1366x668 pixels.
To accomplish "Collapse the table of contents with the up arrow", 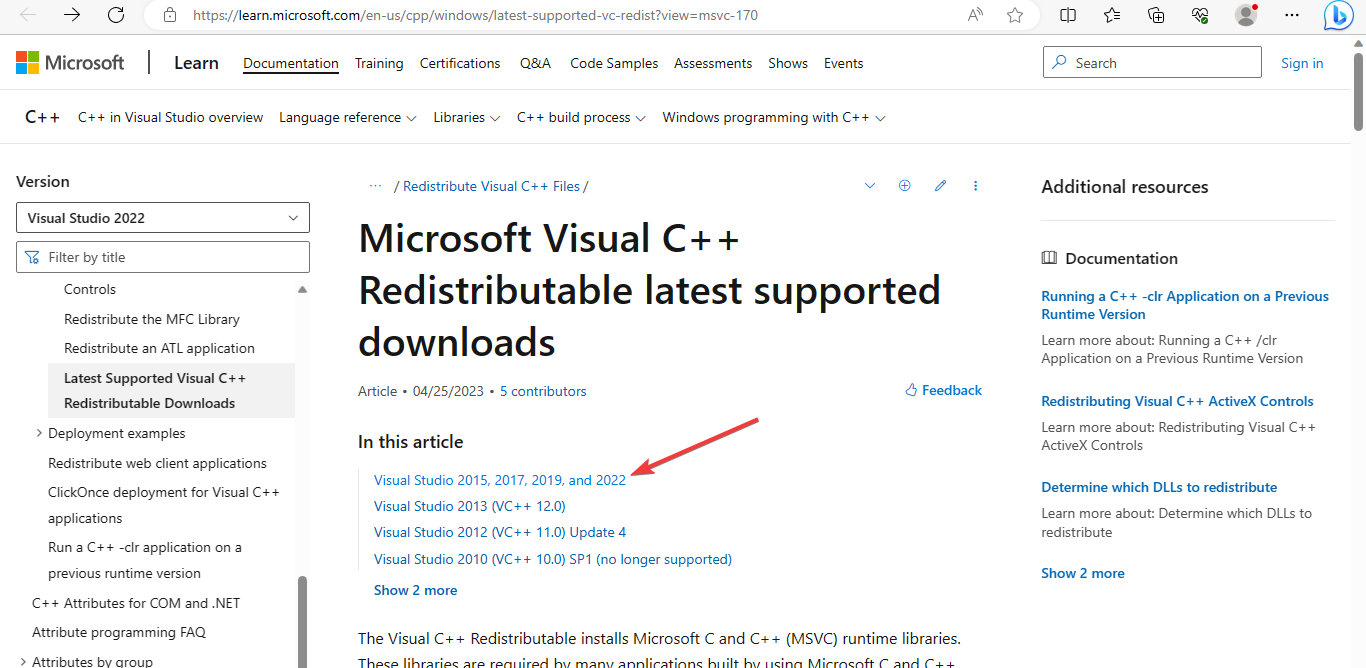I will click(303, 290).
